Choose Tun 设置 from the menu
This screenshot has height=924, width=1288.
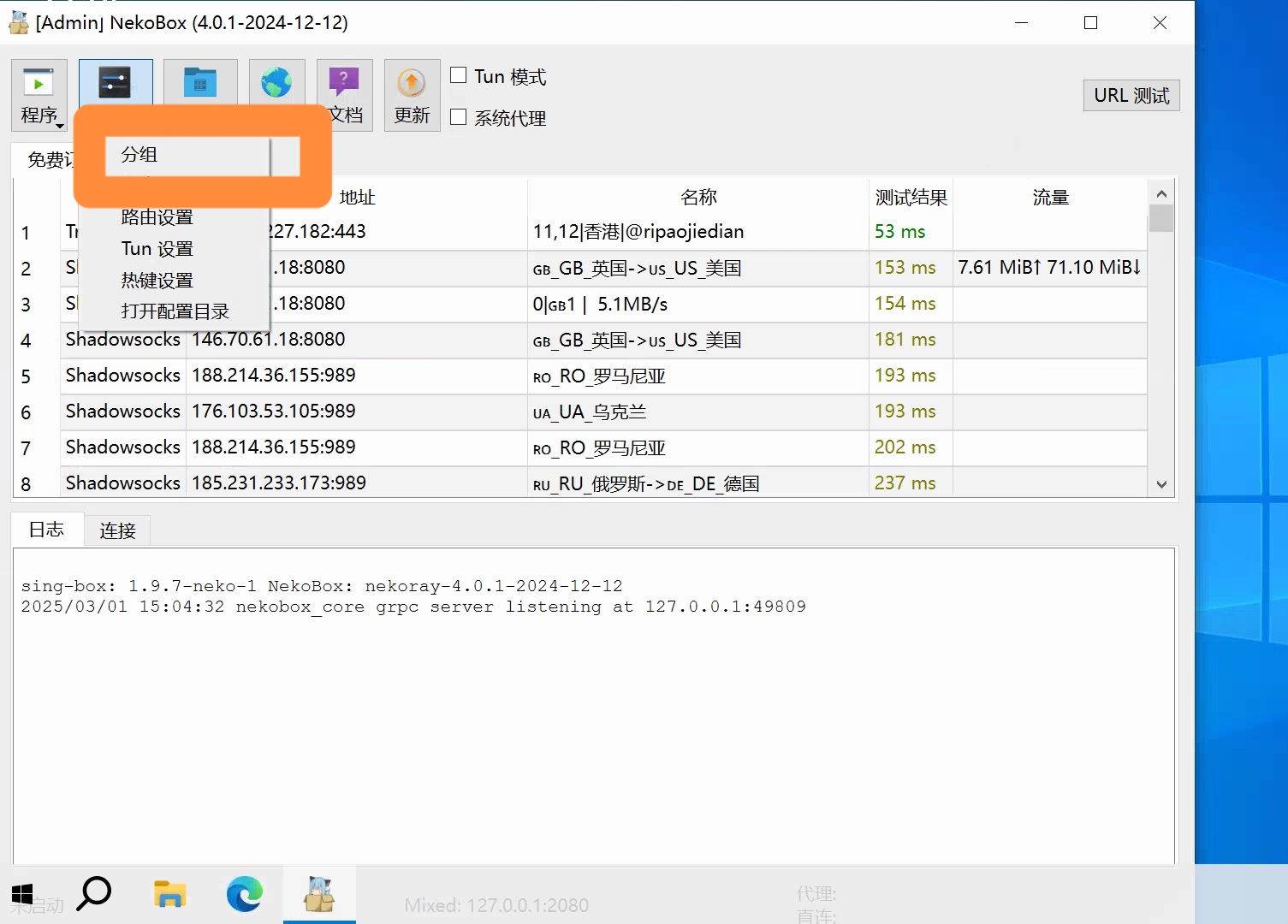point(157,249)
